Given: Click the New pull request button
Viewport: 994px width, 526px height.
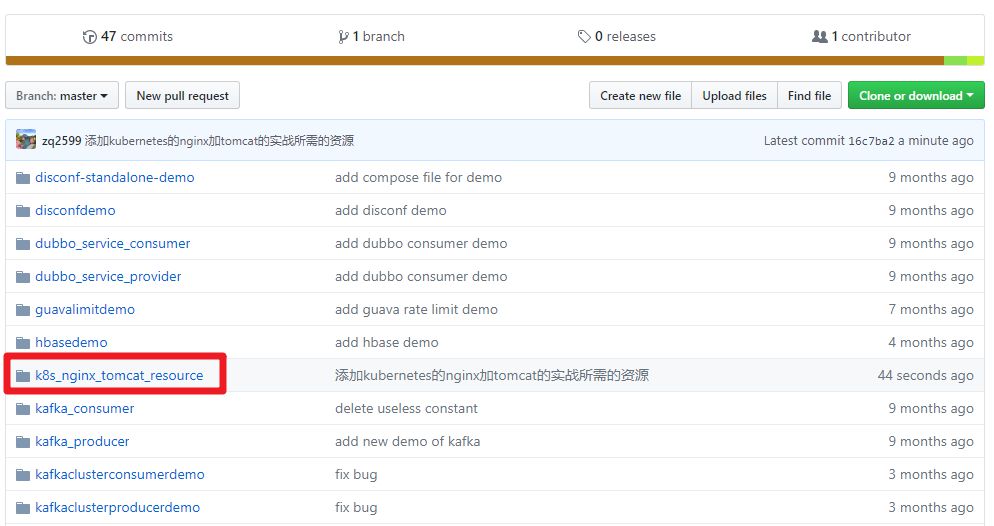Looking at the screenshot, I should (183, 96).
